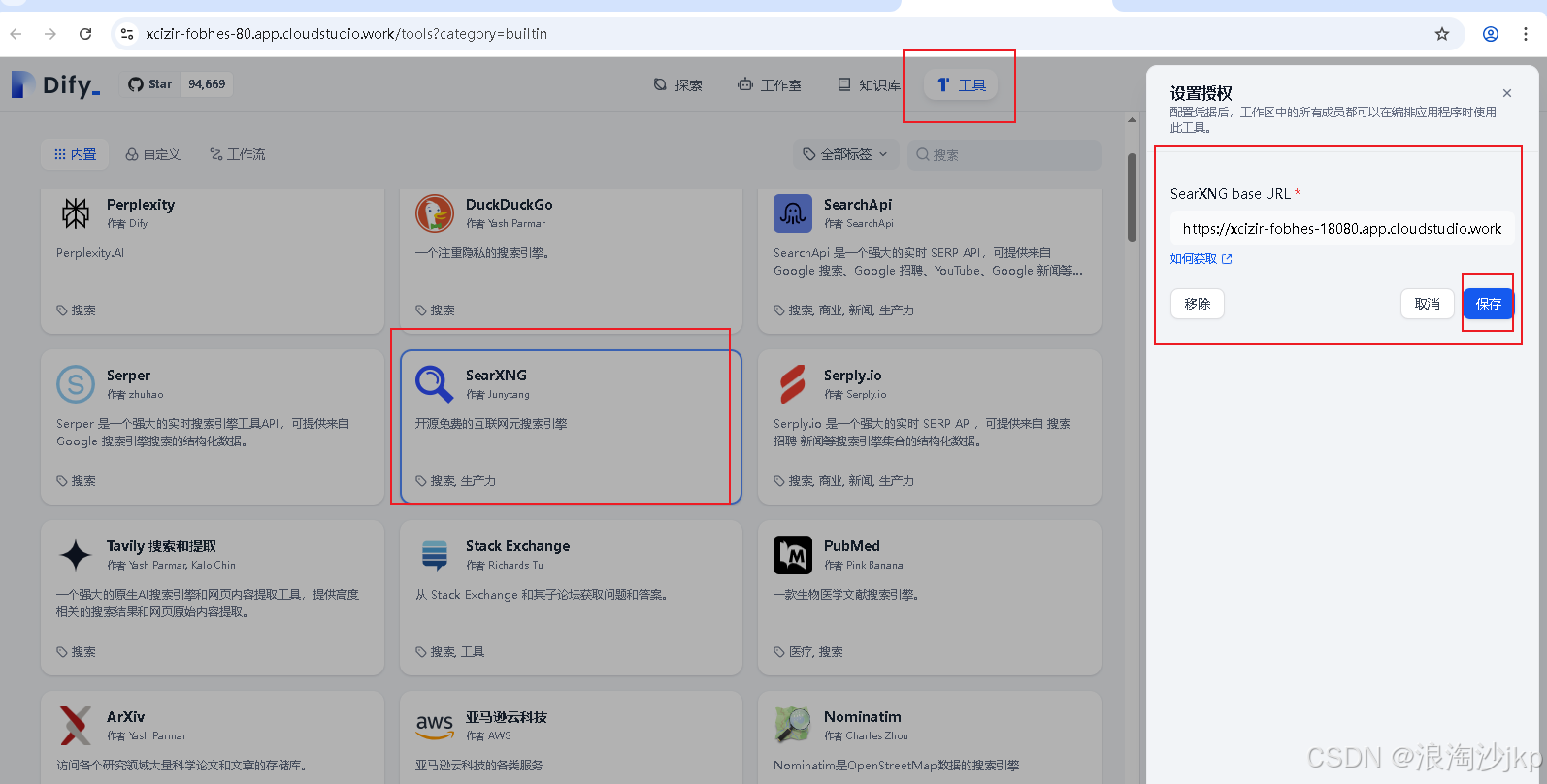This screenshot has width=1547, height=784.
Task: Open the Tavily star icon
Action: pos(76,555)
